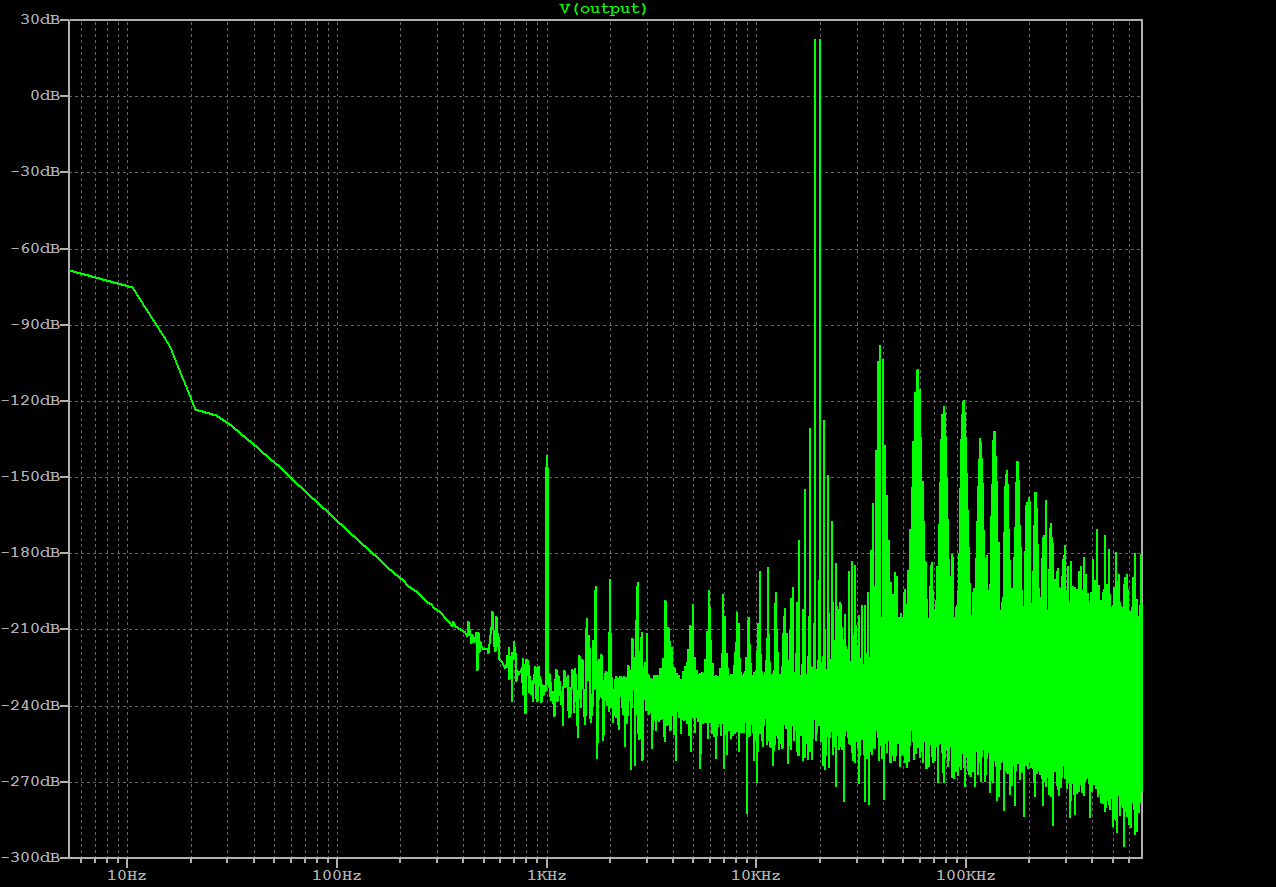Image resolution: width=1276 pixels, height=887 pixels.
Task: Click the 10KHz frequency label
Action: click(x=755, y=875)
